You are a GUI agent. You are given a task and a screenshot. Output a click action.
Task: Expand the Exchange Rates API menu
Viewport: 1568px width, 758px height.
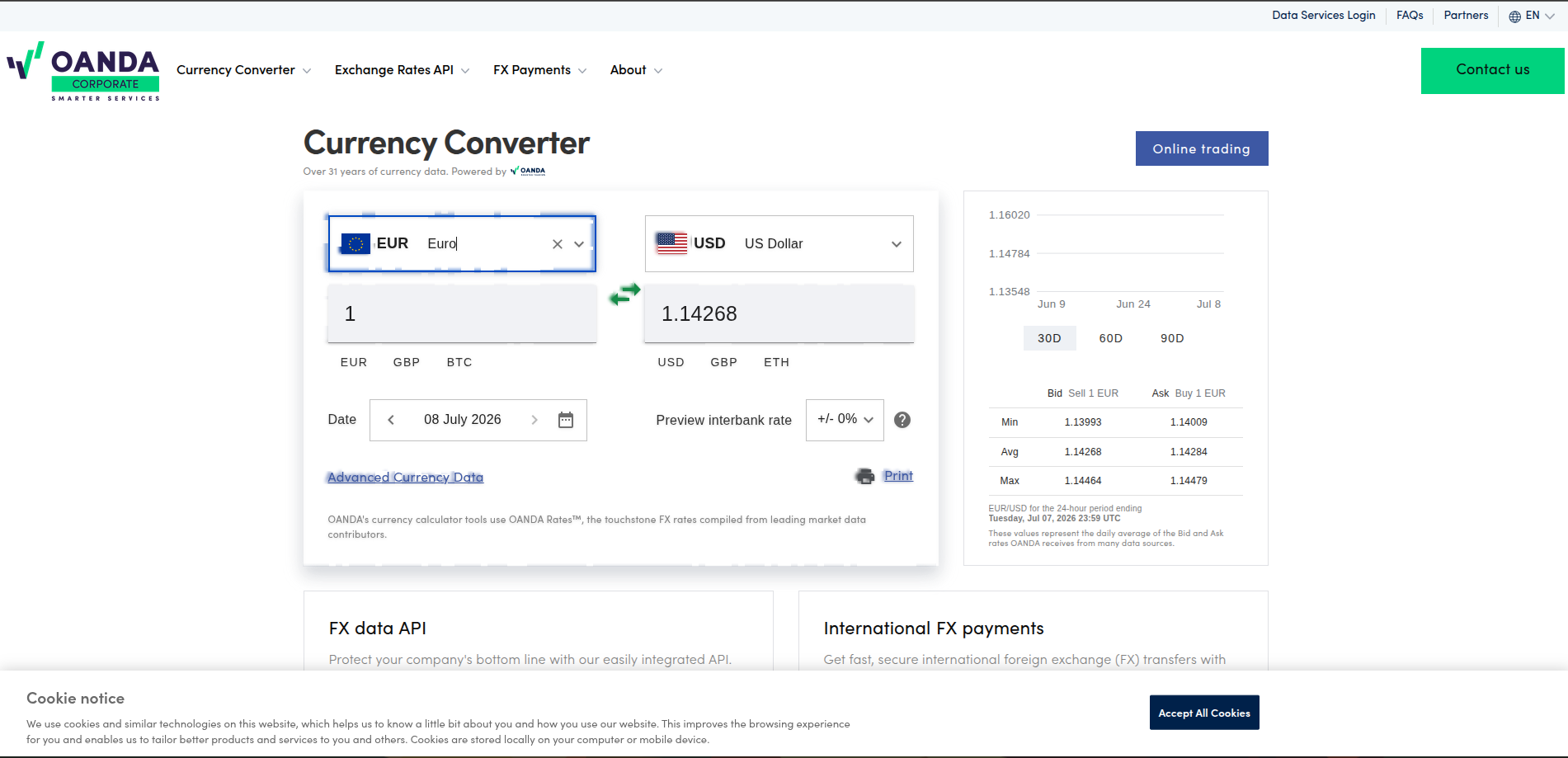[x=402, y=70]
